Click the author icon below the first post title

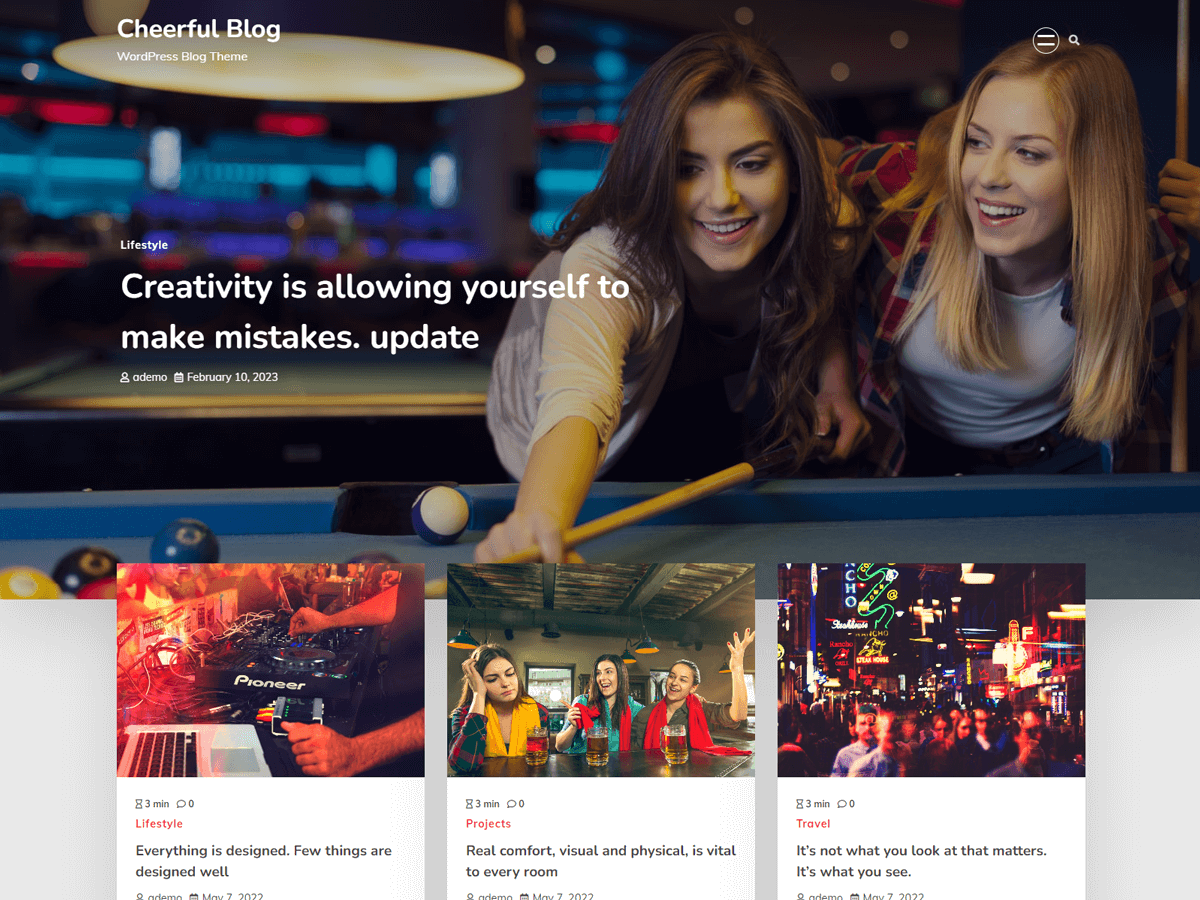[139, 897]
